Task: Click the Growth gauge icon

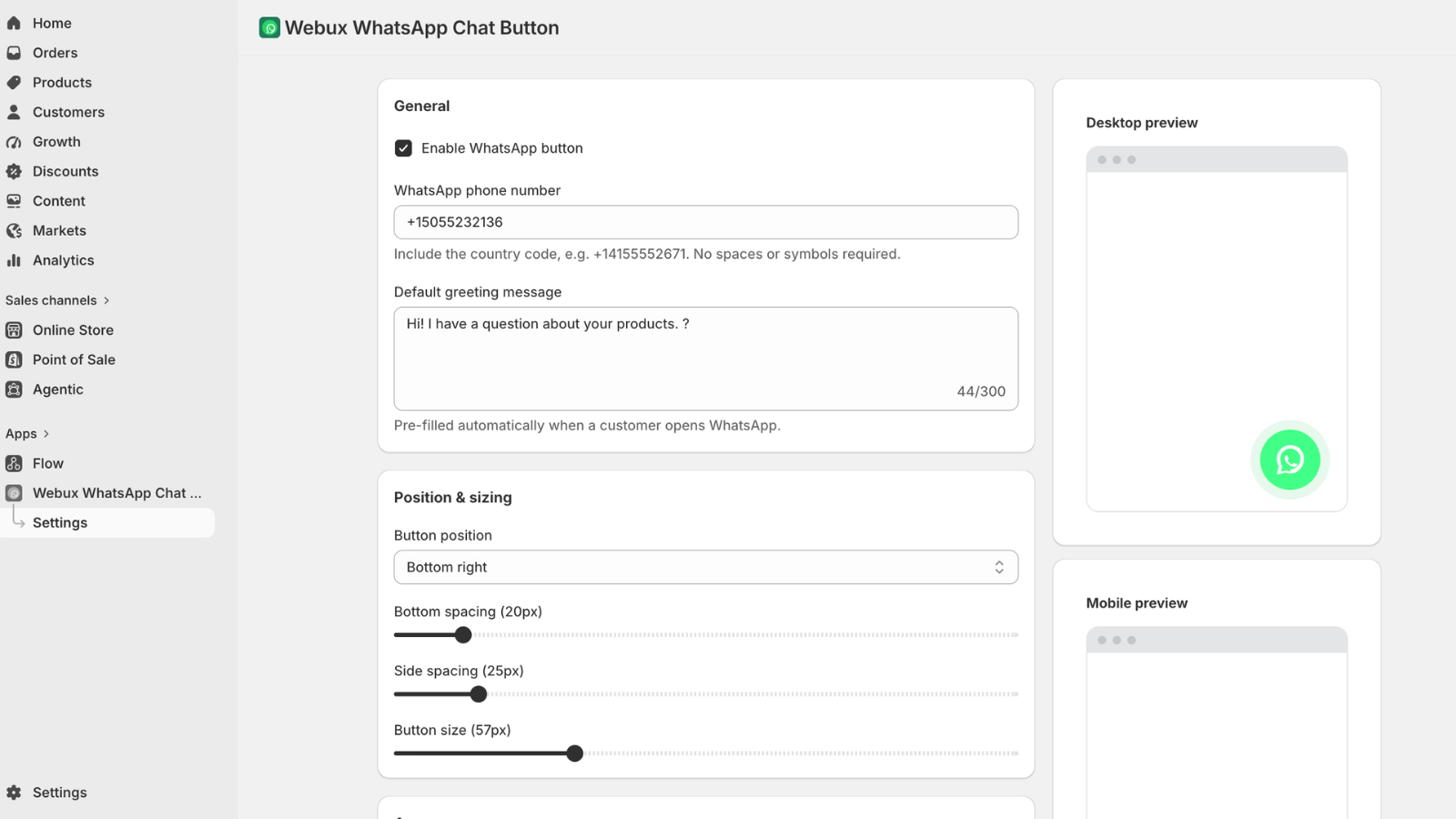Action: (14, 142)
